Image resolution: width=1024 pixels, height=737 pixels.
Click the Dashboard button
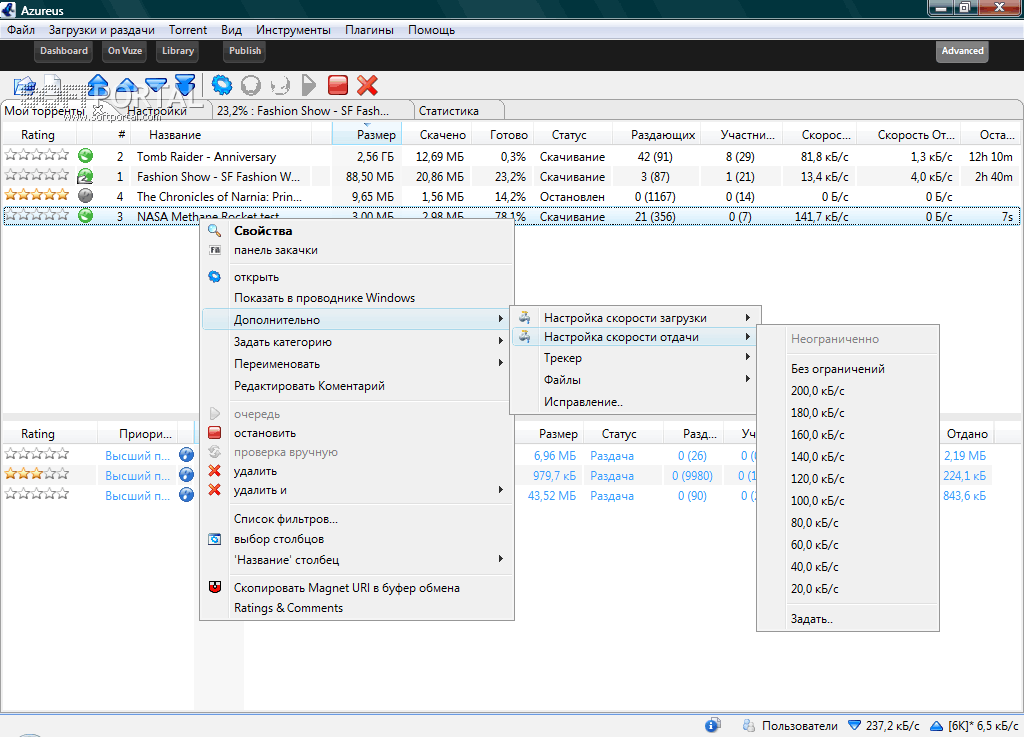tap(63, 51)
